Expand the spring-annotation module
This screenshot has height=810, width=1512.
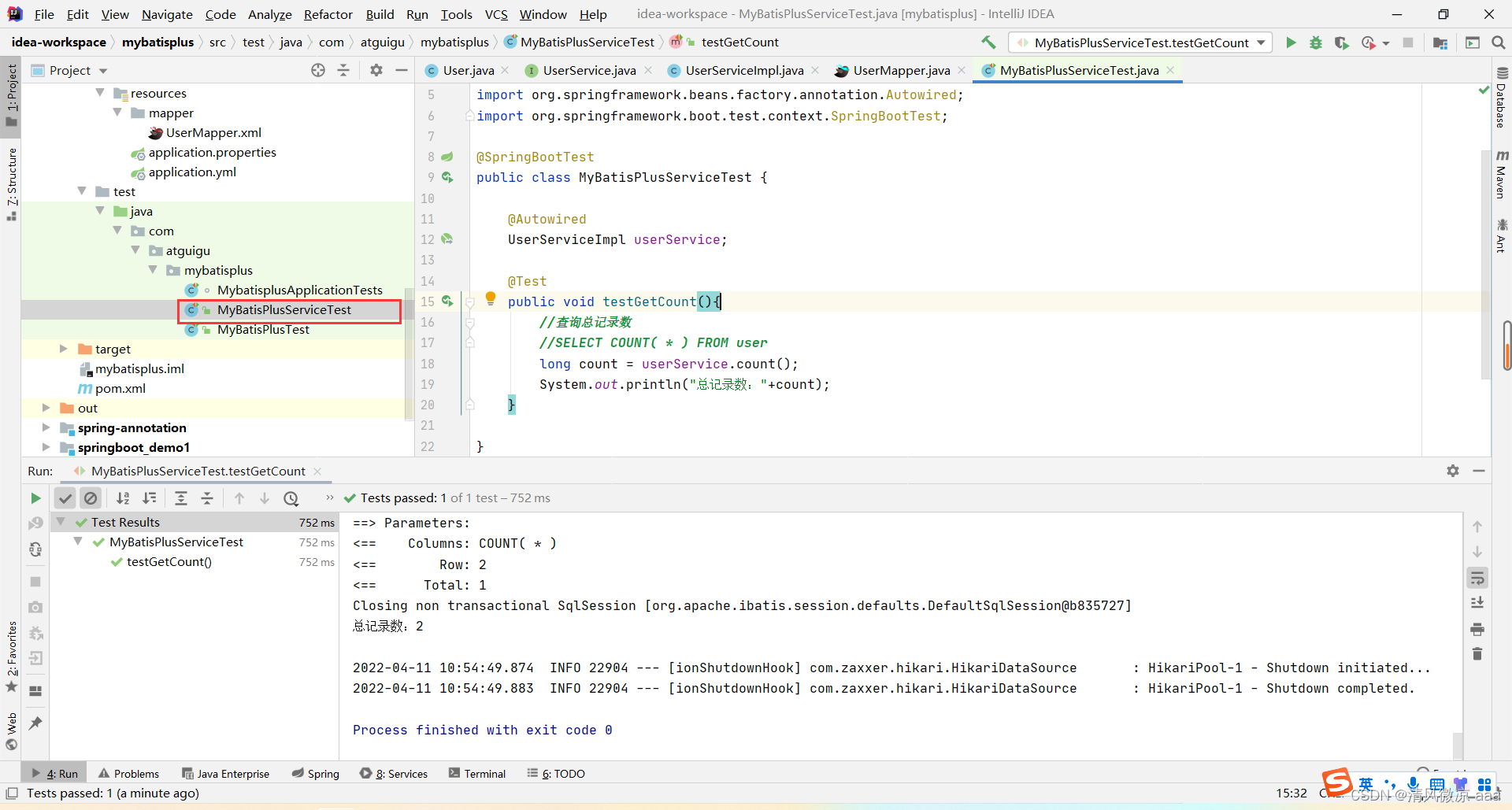pos(46,427)
